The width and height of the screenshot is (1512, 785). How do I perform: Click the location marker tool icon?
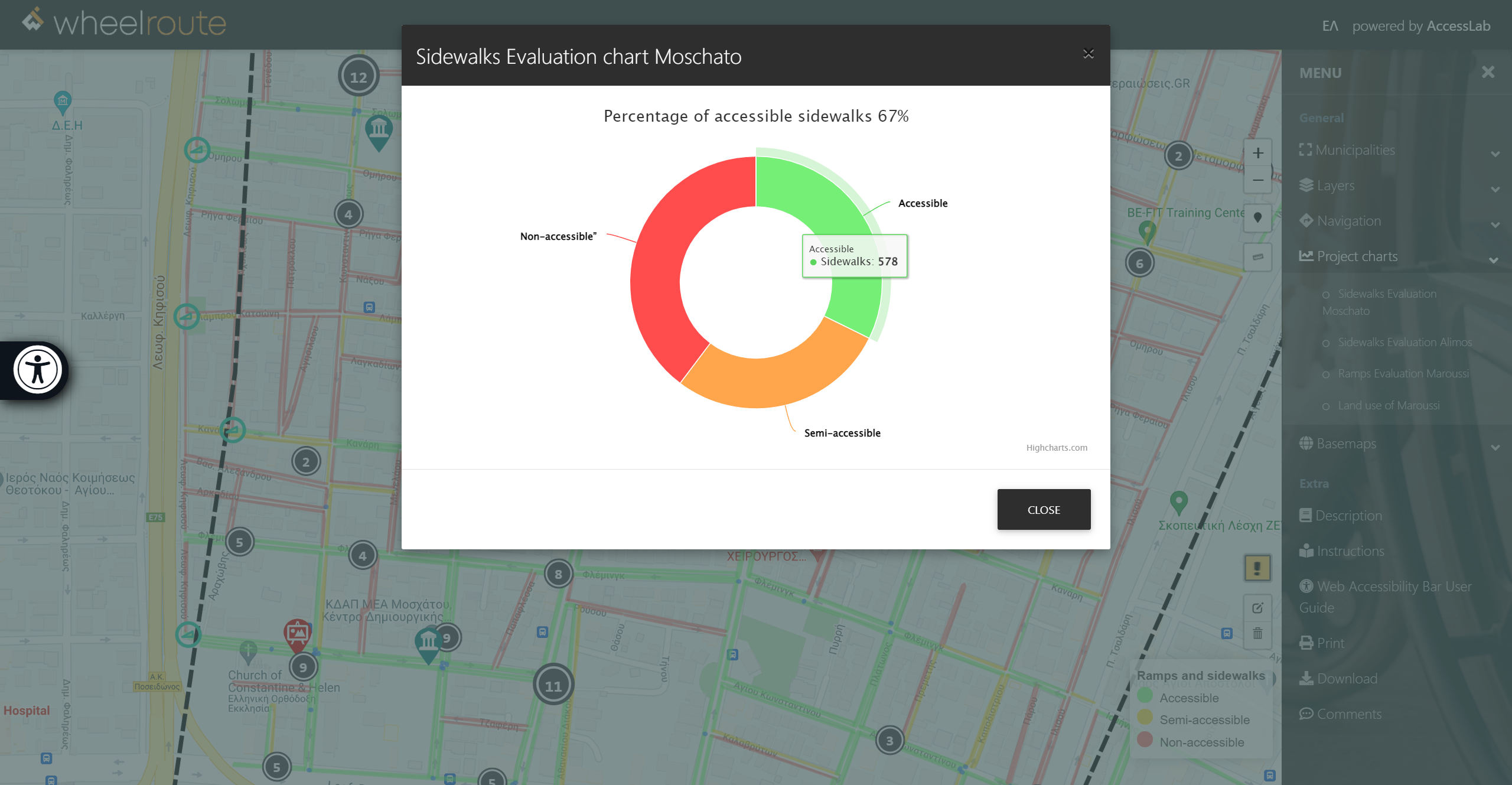click(x=1258, y=218)
